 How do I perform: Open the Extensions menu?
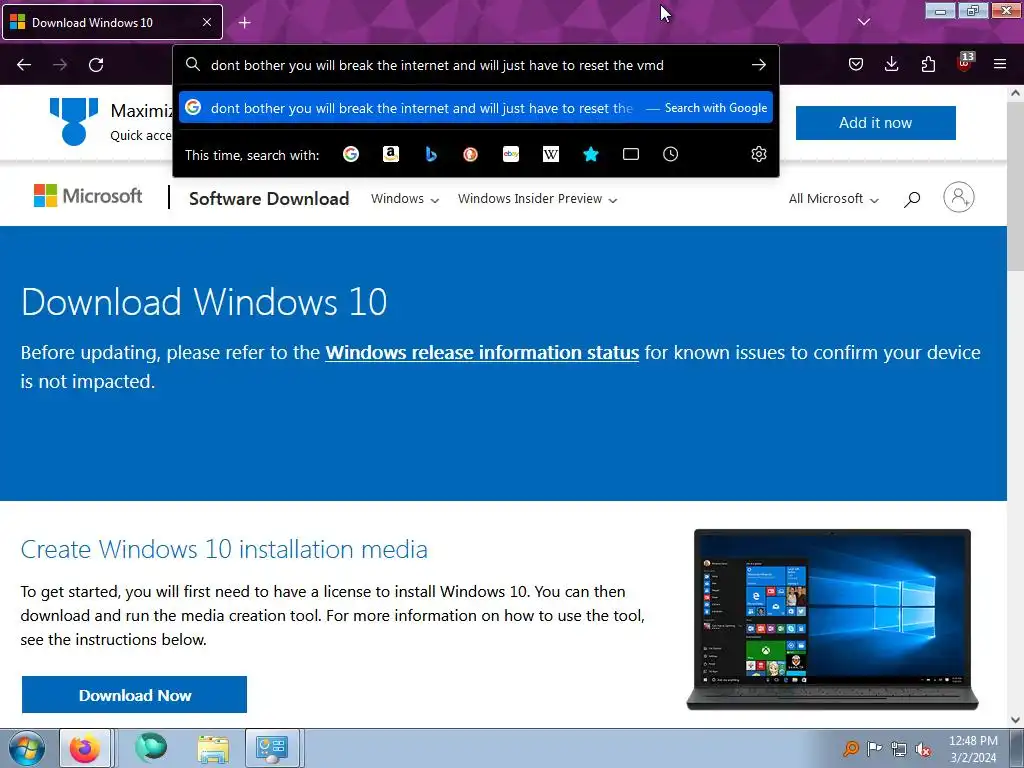[928, 64]
